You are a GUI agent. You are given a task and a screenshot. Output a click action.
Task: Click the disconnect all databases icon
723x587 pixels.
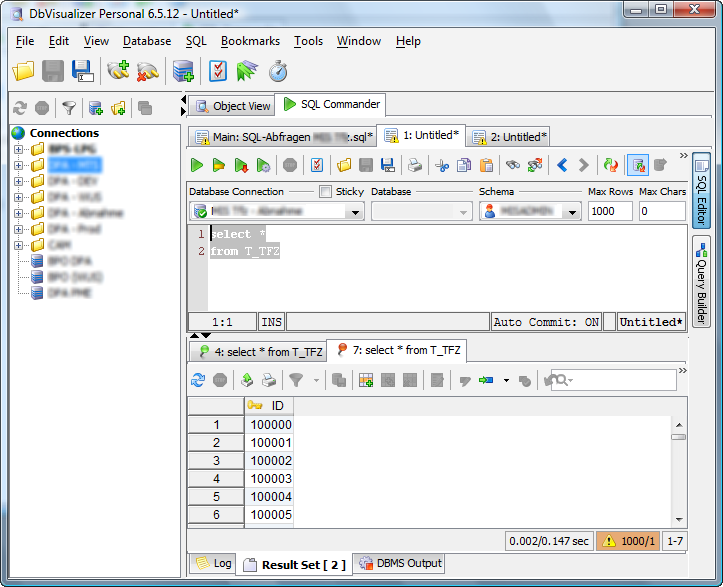click(148, 71)
